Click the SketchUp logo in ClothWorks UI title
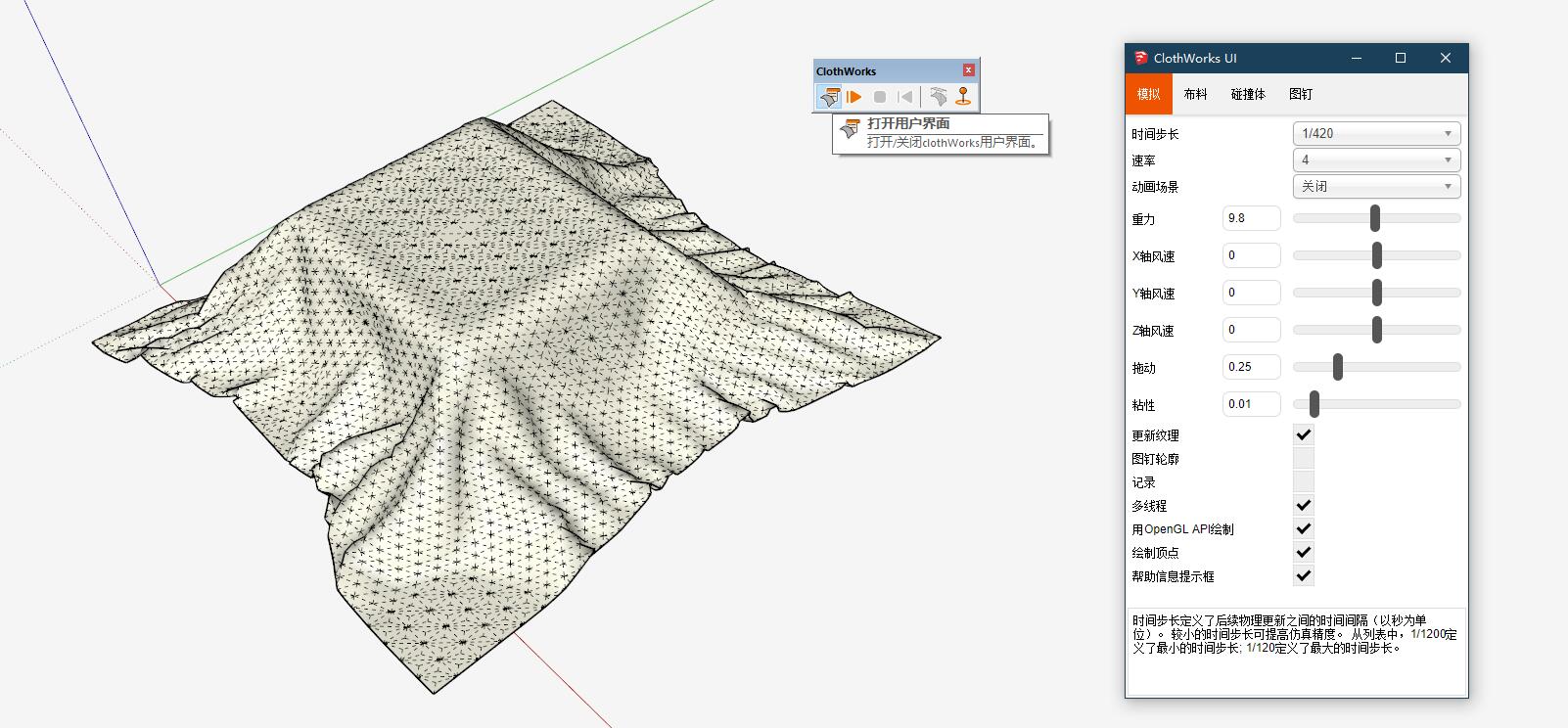The width and height of the screenshot is (1568, 728). pos(1140,58)
